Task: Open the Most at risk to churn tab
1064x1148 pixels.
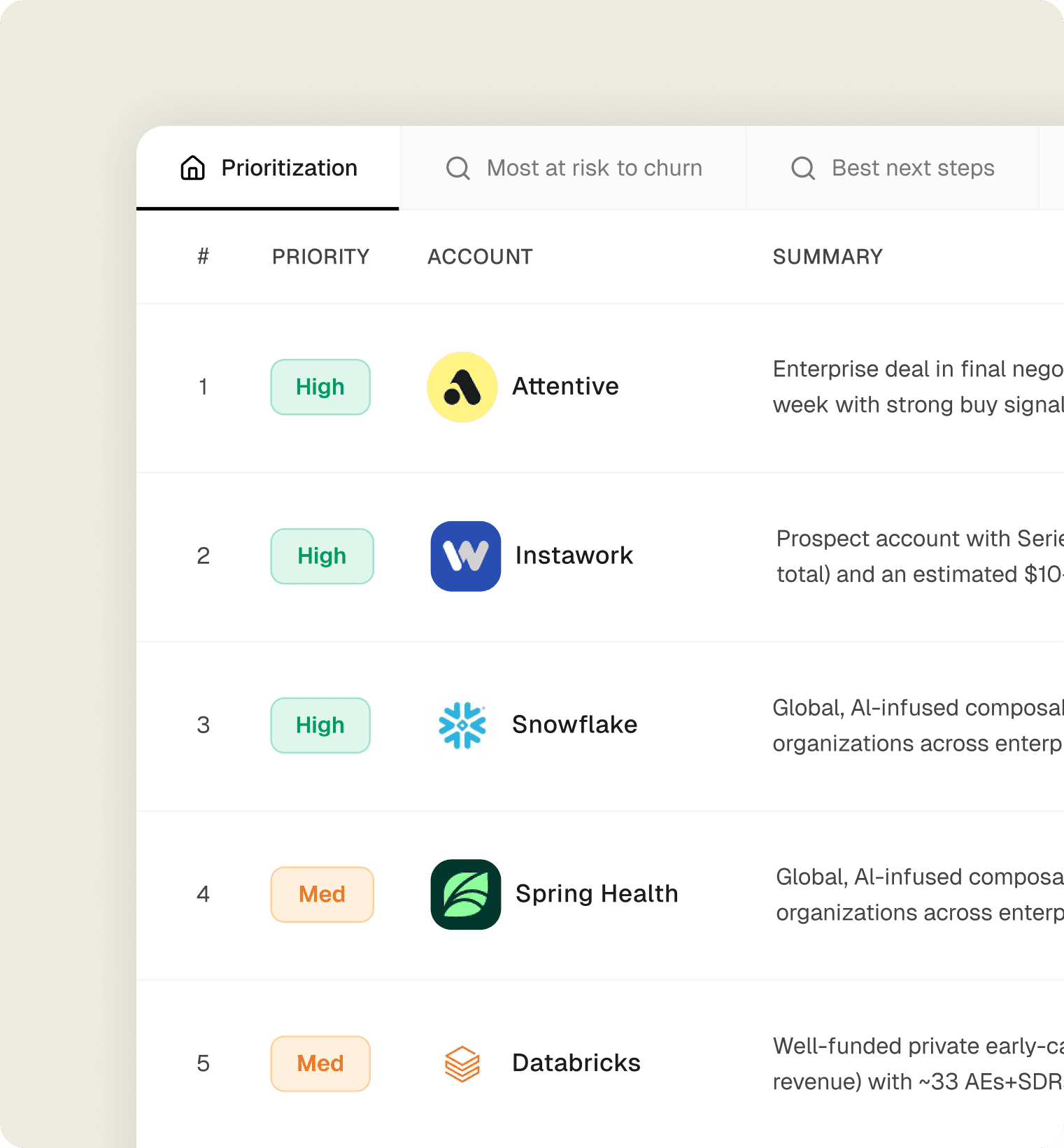Action: pyautogui.click(x=574, y=168)
